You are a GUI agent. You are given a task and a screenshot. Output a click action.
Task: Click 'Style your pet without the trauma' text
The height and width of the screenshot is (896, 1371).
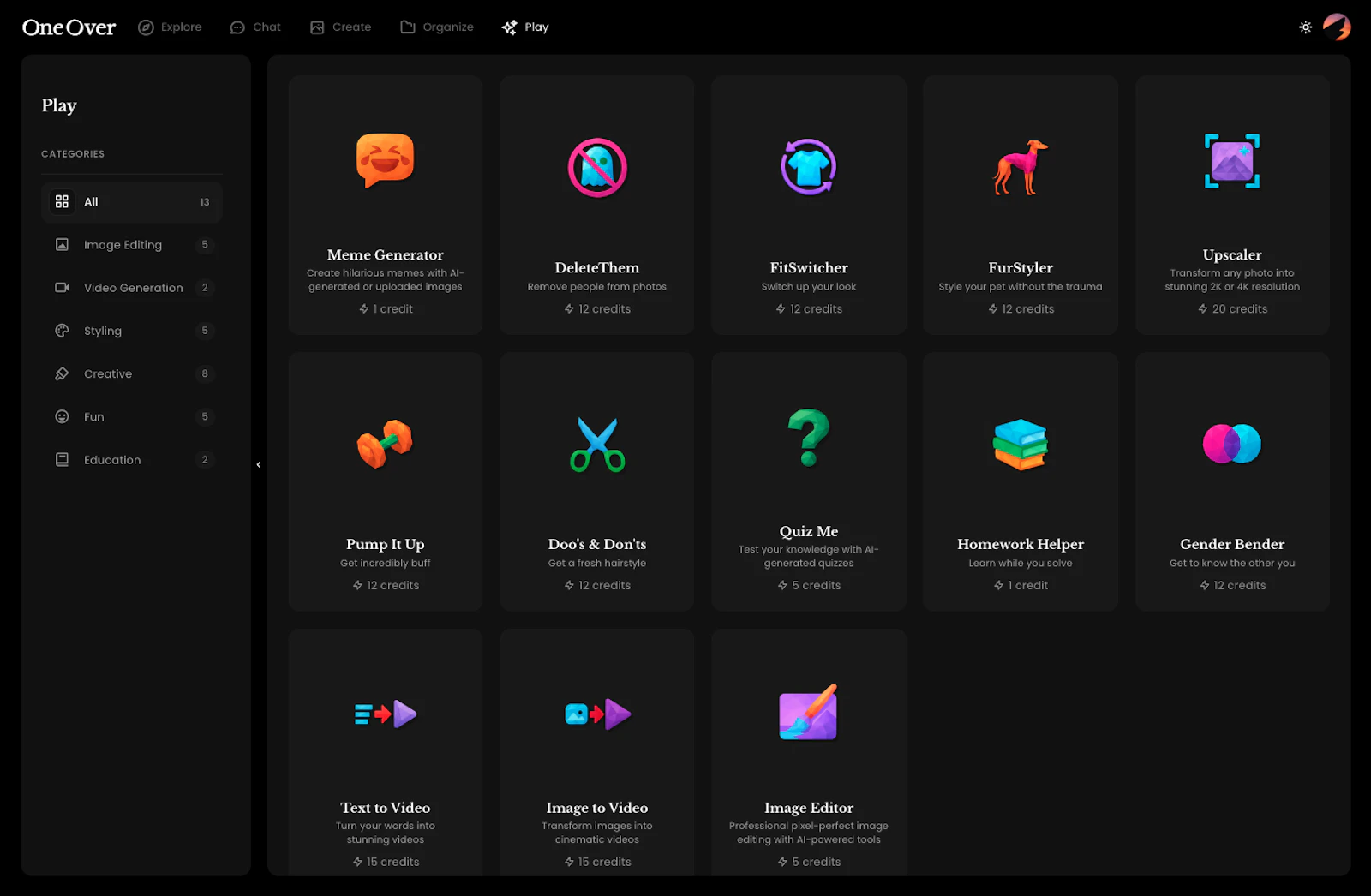(x=1021, y=287)
